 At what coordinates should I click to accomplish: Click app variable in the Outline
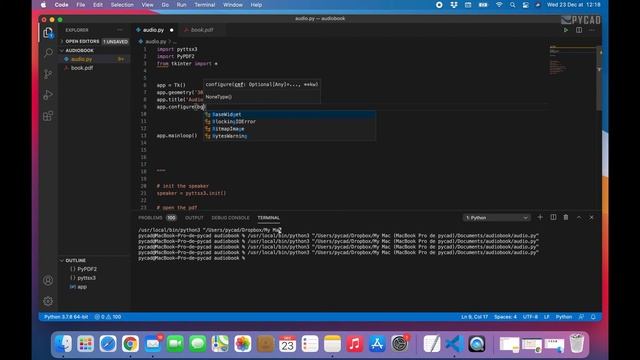pyautogui.click(x=82, y=287)
